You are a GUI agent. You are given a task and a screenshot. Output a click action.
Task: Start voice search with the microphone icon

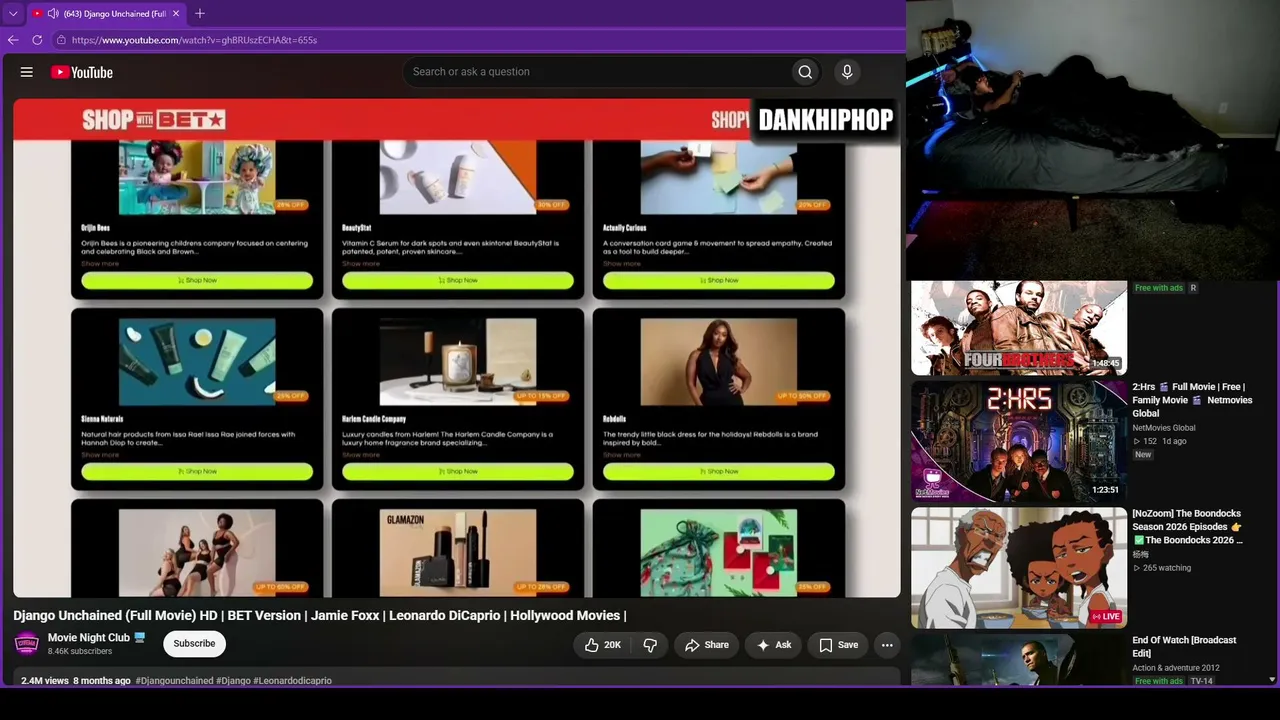[x=847, y=72]
